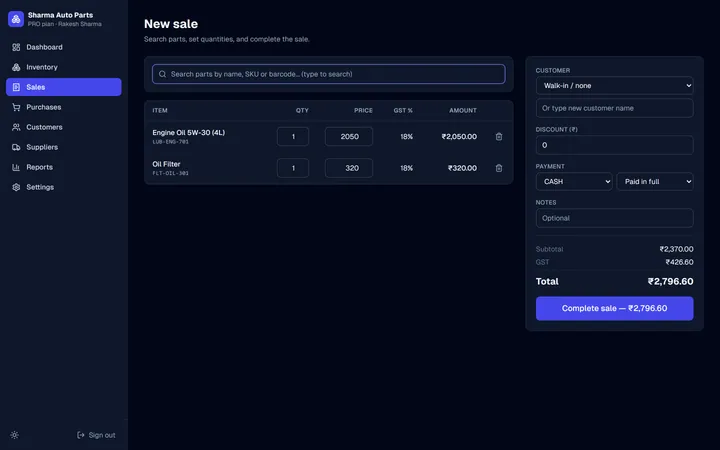Image resolution: width=720 pixels, height=450 pixels.
Task: Click the ₹2,050.00 amount cell
Action: [x=459, y=136]
